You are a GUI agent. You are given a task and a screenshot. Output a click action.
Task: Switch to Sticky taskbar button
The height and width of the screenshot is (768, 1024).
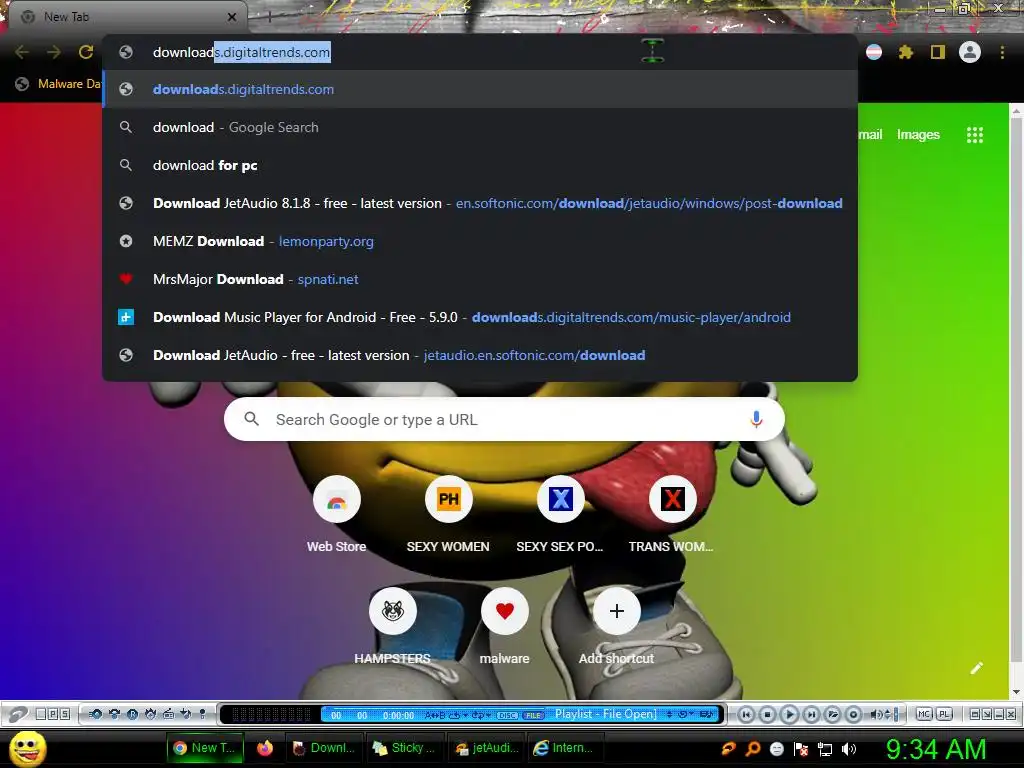(x=405, y=748)
